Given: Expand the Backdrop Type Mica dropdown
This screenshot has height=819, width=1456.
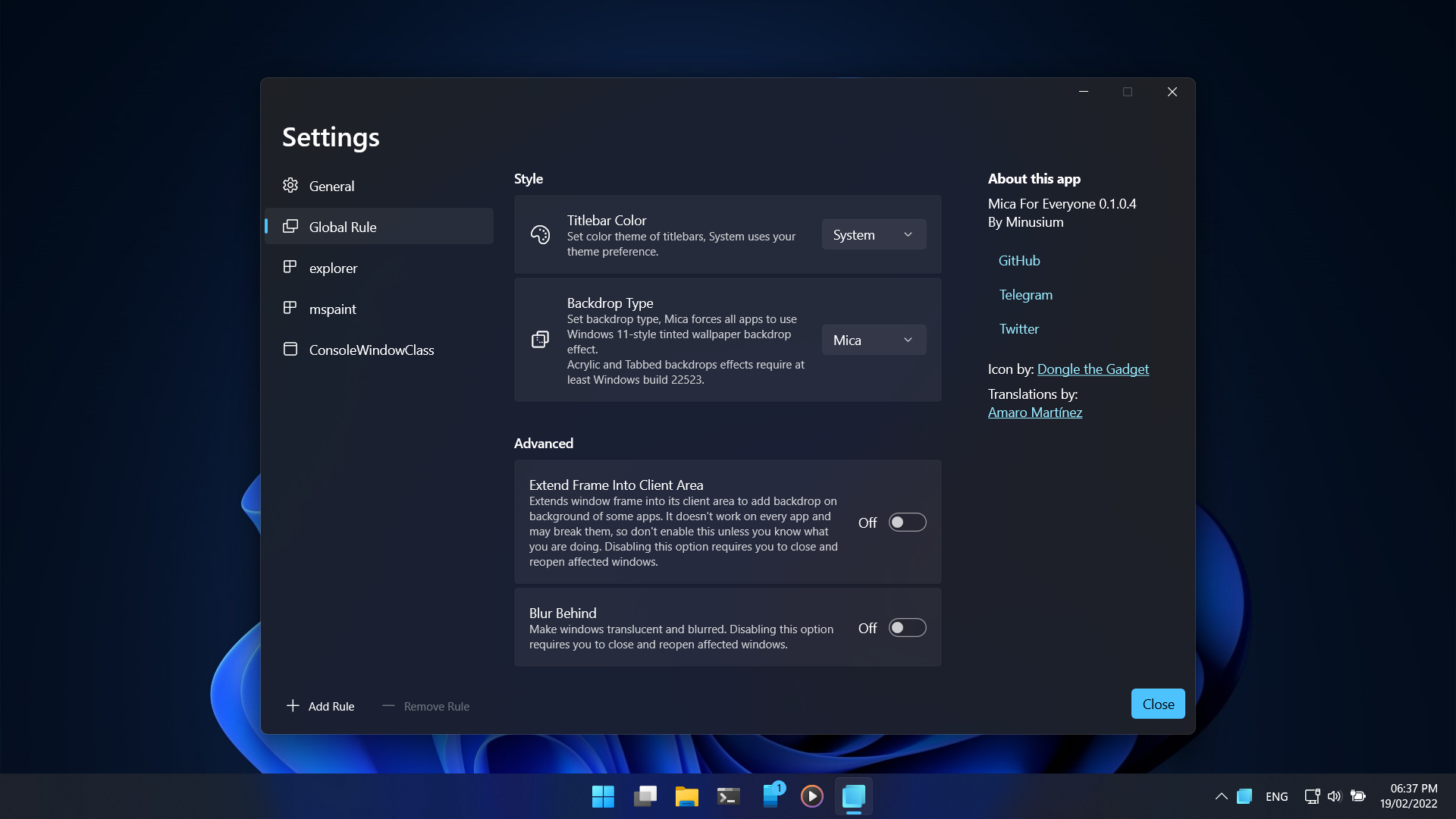Looking at the screenshot, I should (x=874, y=340).
